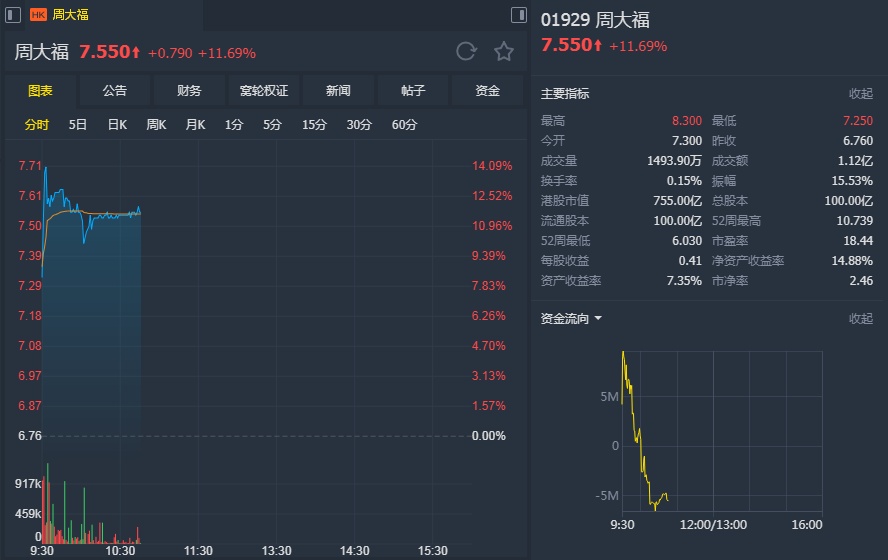Image resolution: width=888 pixels, height=560 pixels.
Task: Open the 周大福 stock tab
Action: 70,15
